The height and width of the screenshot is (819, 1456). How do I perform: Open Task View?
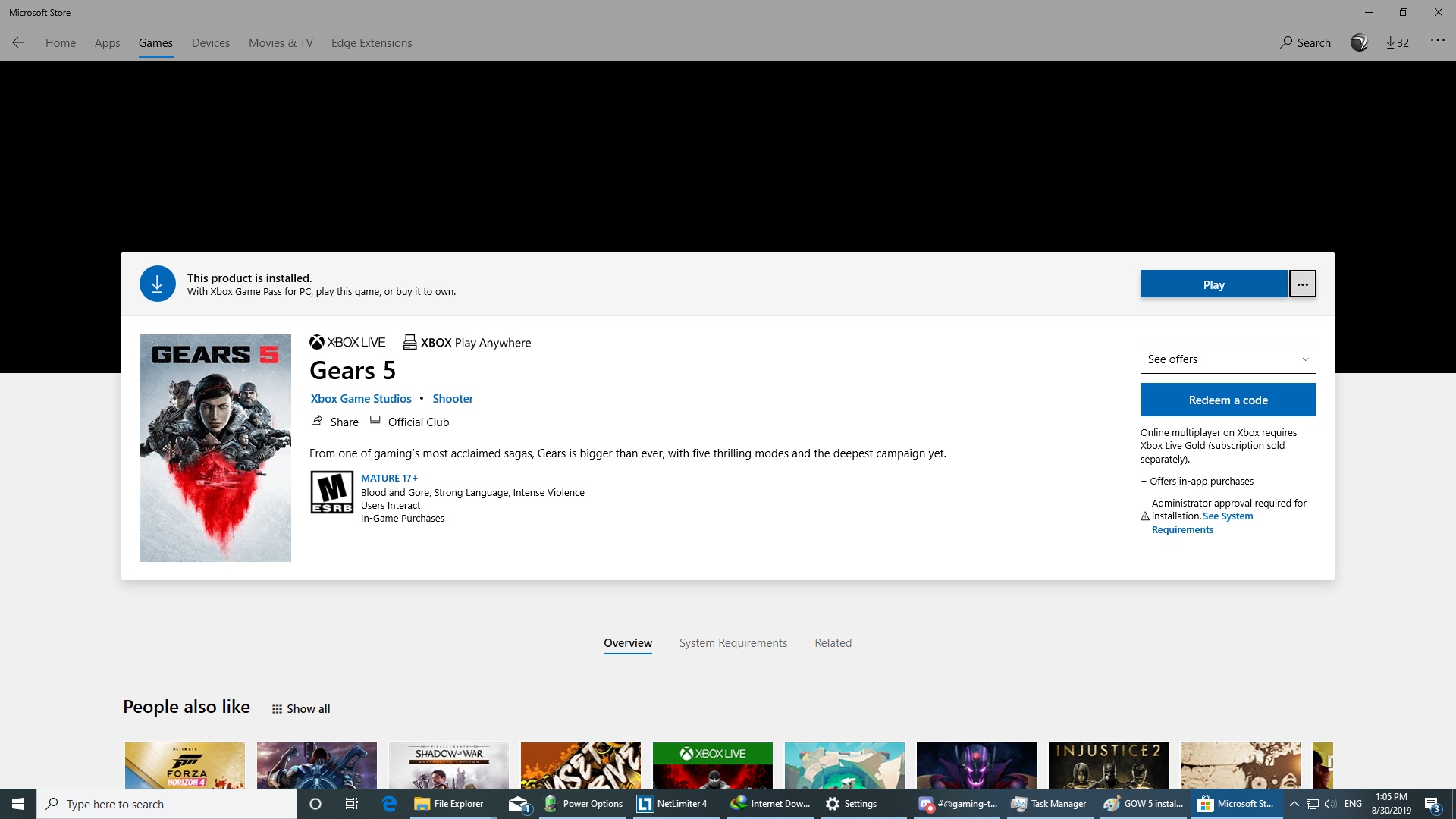352,804
